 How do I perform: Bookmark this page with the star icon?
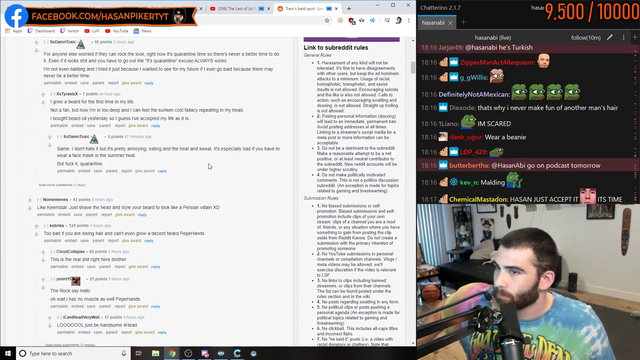pyautogui.click(x=327, y=20)
